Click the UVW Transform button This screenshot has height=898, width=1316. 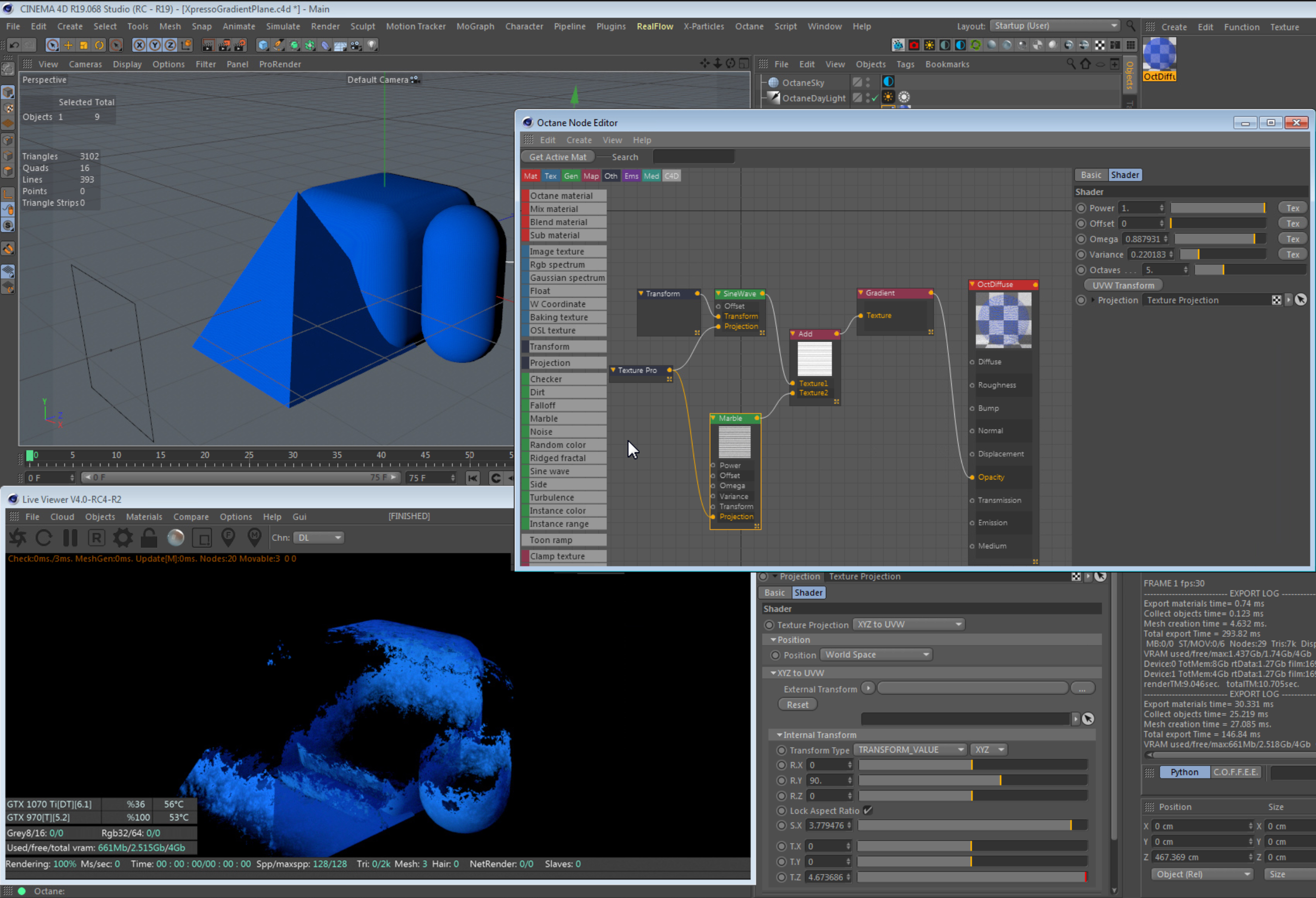pos(1123,285)
